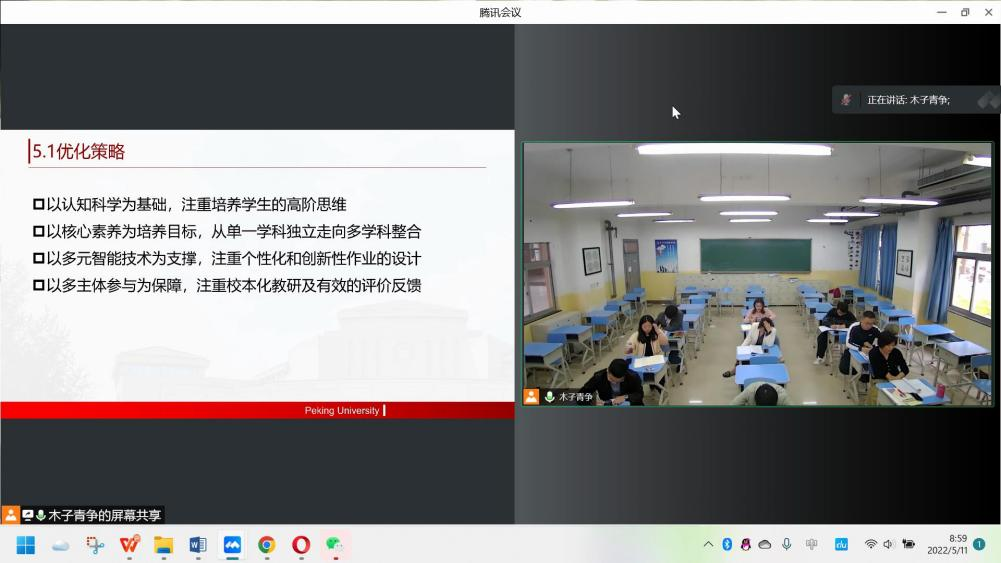Screen dimensions: 1001x563
Task: Open WeChat from the taskbar
Action: [x=335, y=545]
